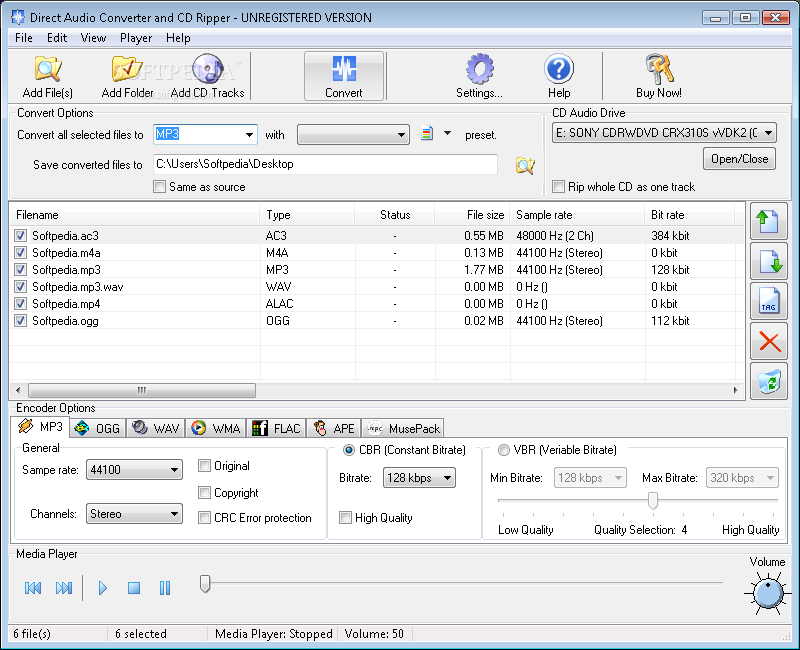Click the media player seek slider thumb
The height and width of the screenshot is (650, 800).
[205, 584]
